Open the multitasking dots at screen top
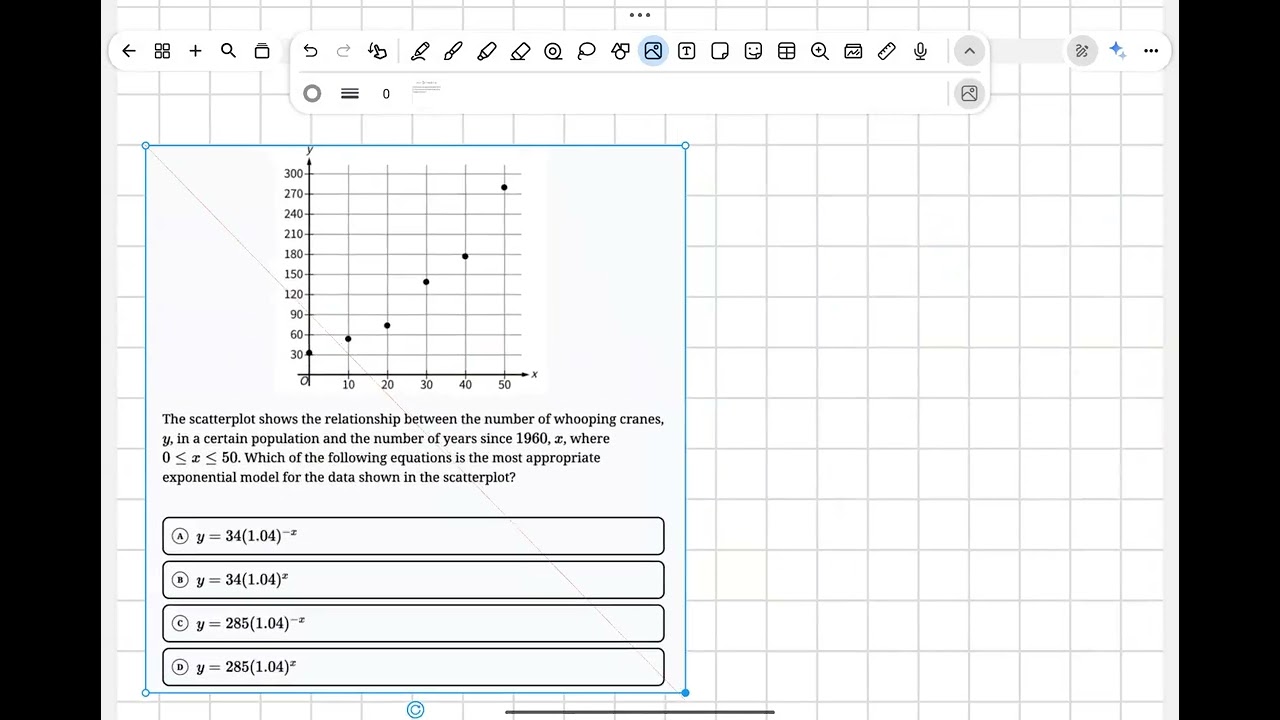 coord(640,15)
